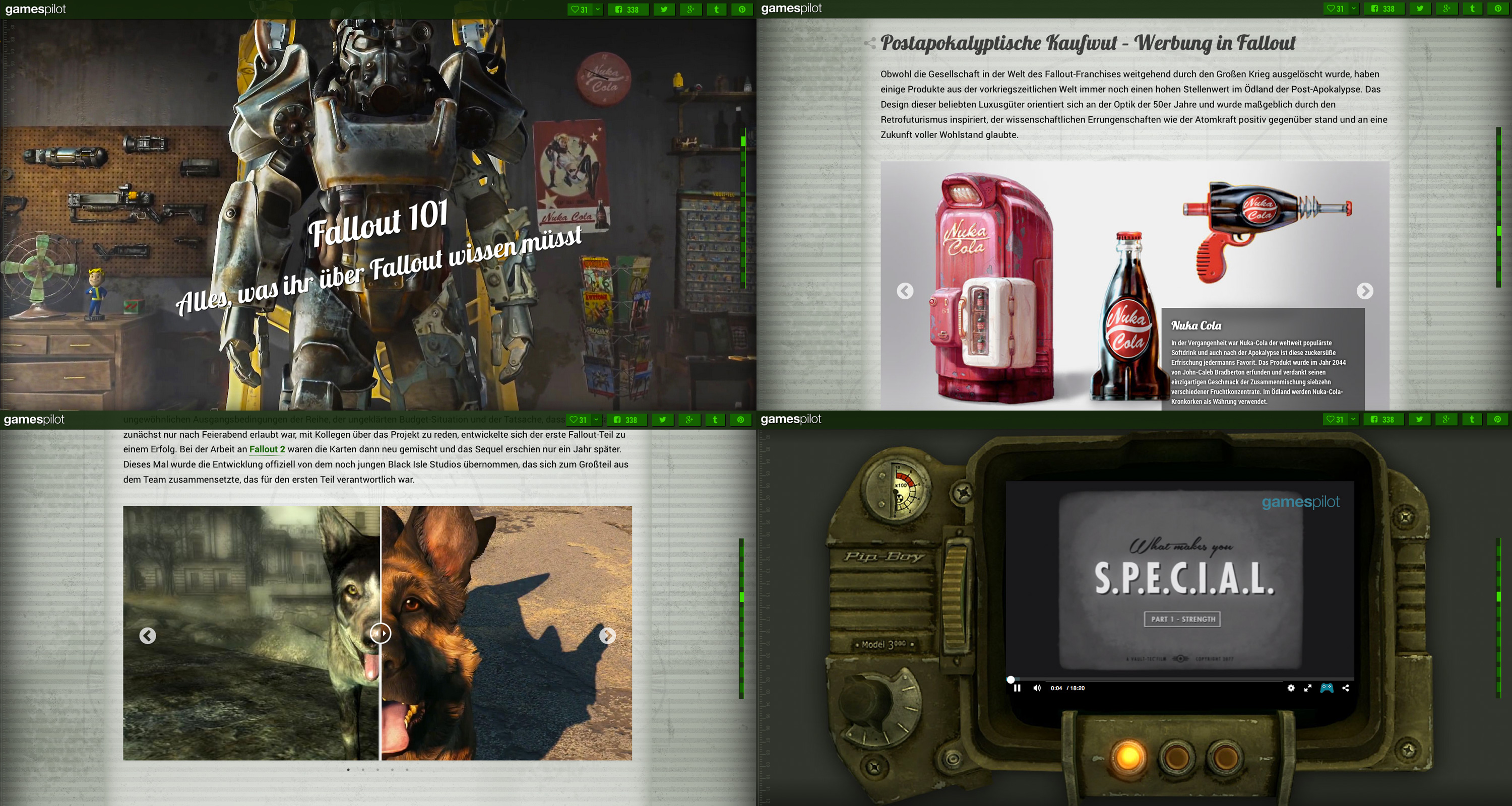
Task: Click the lit orange Pip-Boy button
Action: click(1127, 756)
